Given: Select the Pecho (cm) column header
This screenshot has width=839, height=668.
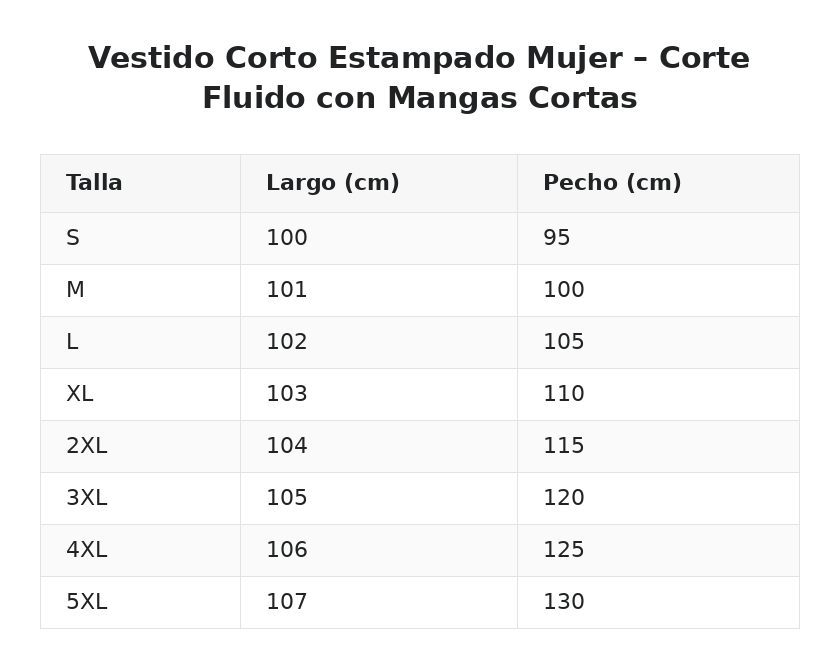Looking at the screenshot, I should [658, 184].
